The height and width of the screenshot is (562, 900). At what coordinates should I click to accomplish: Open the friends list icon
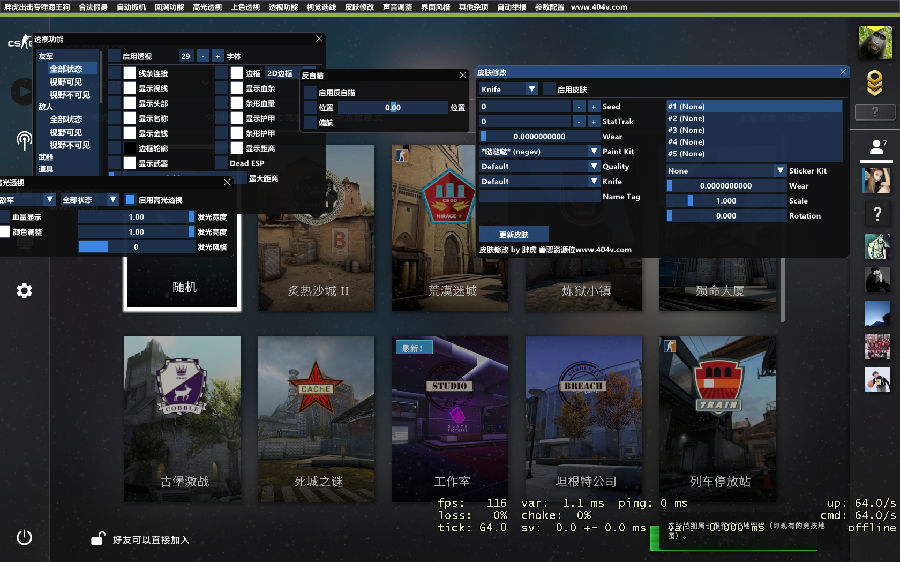click(878, 147)
